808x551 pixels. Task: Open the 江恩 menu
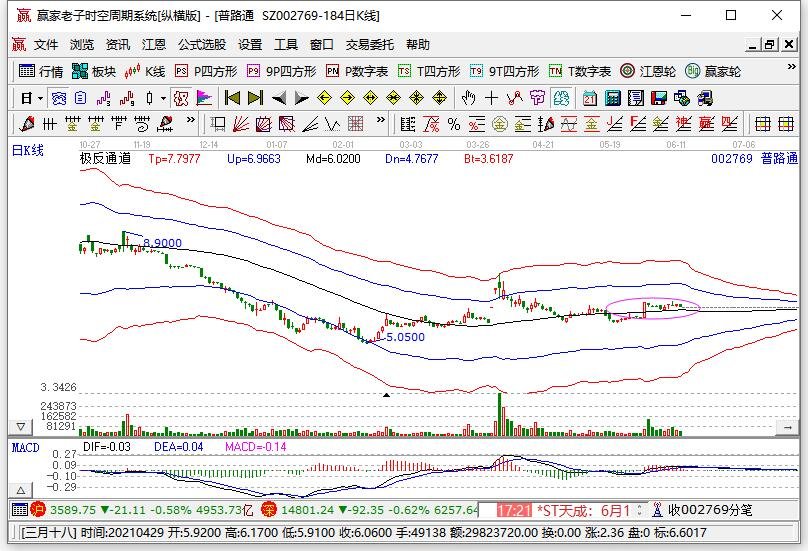[154, 45]
